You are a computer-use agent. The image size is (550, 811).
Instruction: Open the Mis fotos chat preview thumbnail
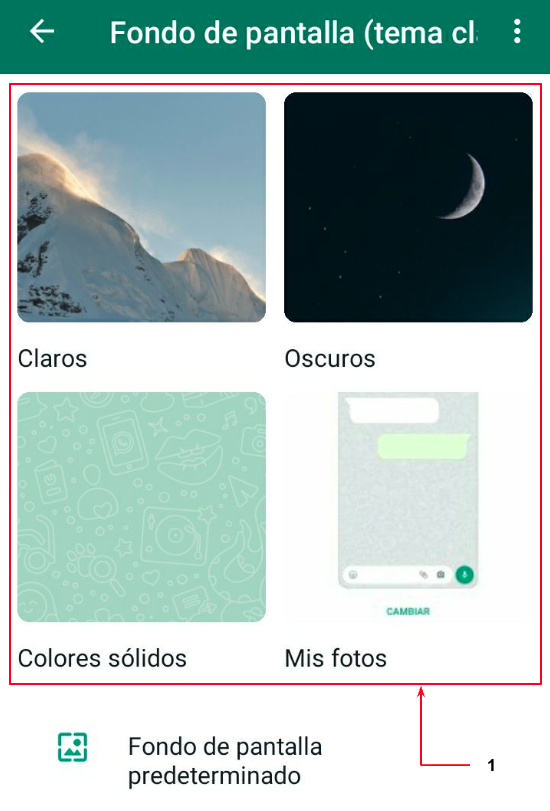408,507
